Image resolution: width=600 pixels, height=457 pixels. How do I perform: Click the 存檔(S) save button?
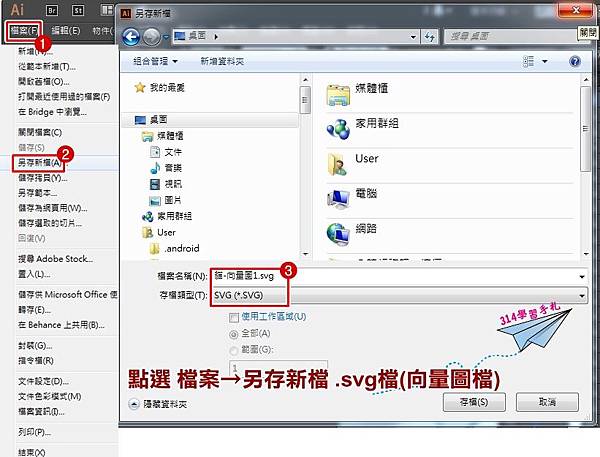474,402
